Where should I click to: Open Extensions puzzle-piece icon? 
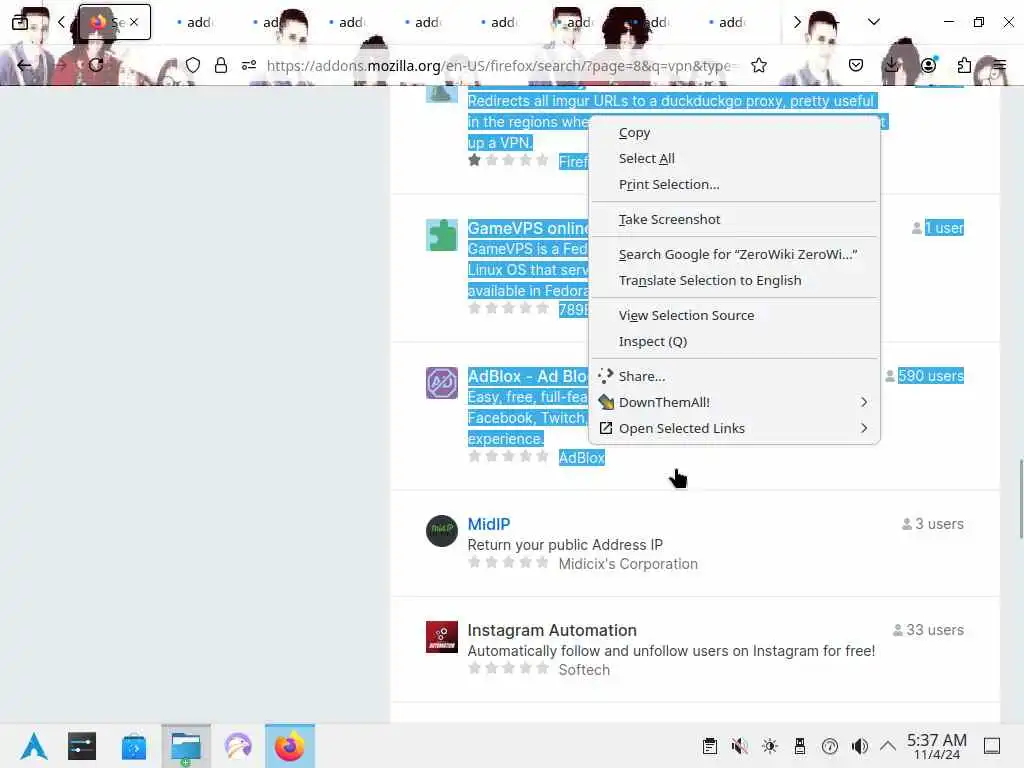[x=964, y=65]
